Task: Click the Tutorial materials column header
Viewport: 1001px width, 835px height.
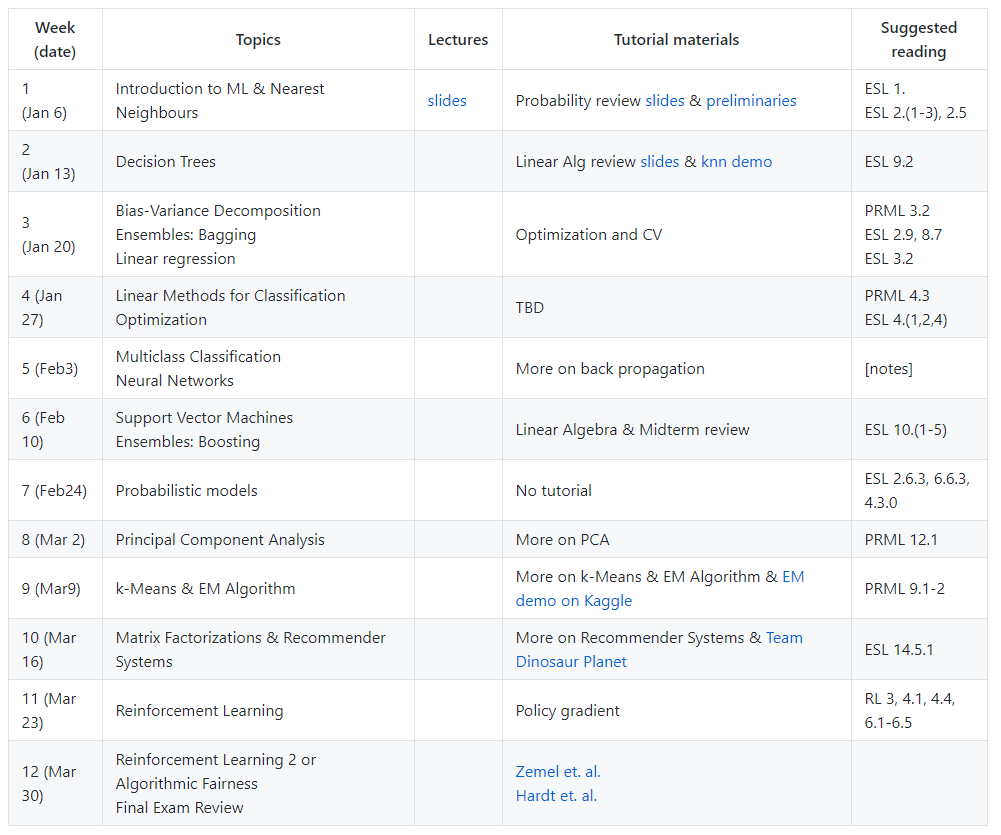Action: pos(676,40)
